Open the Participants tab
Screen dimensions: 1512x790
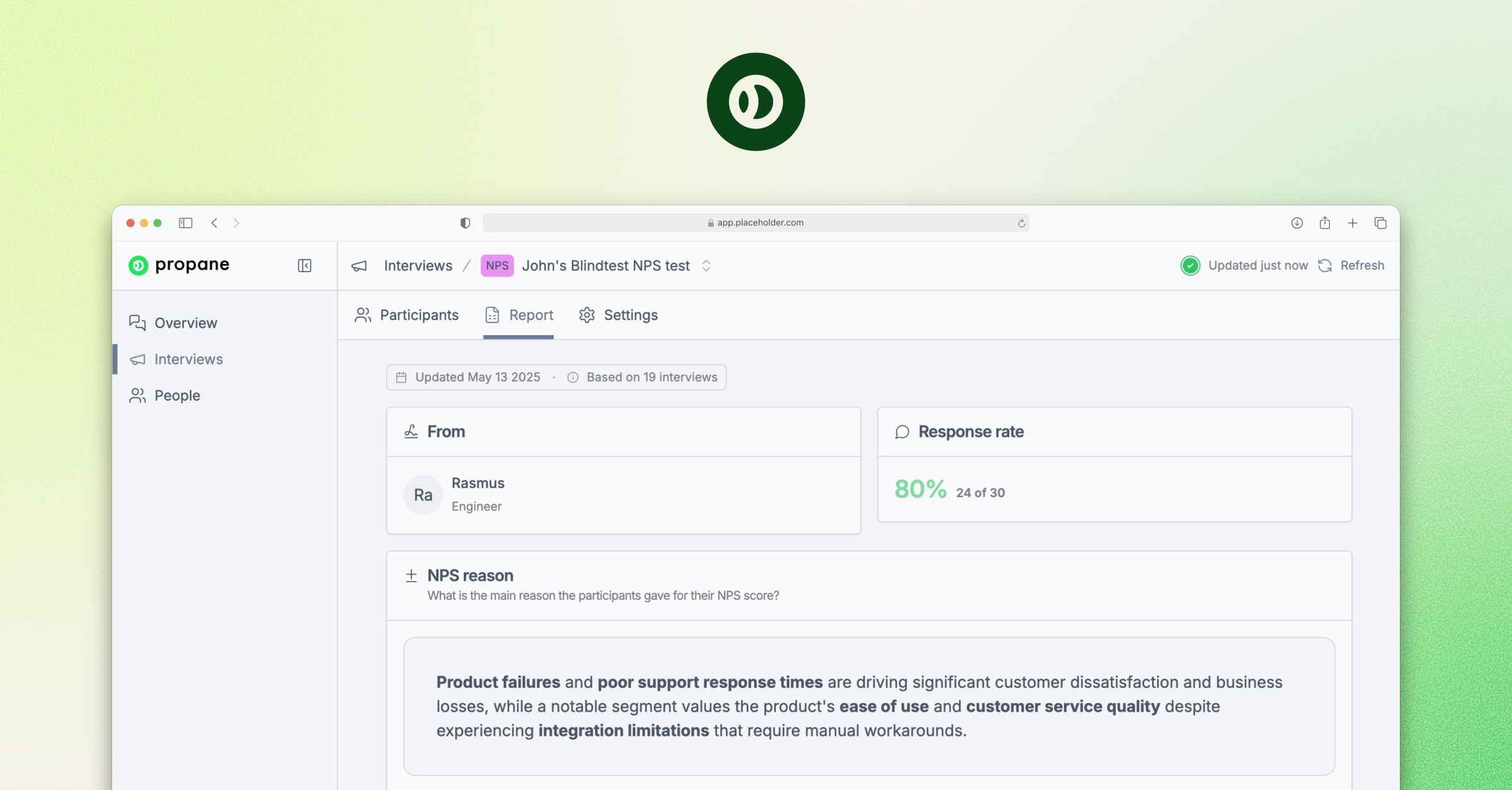[407, 315]
